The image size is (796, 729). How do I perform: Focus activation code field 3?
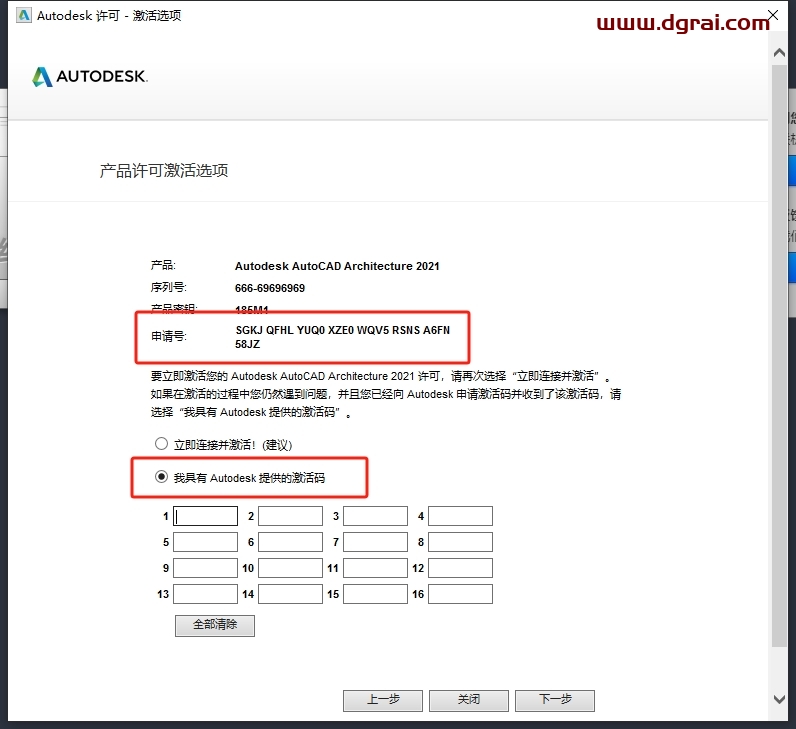point(375,516)
